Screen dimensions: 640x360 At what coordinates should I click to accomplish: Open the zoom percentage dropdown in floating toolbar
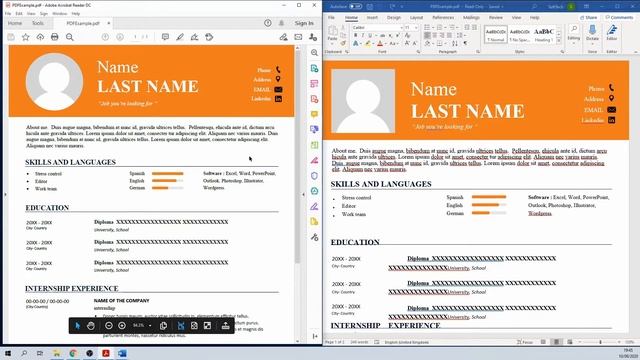pos(150,326)
